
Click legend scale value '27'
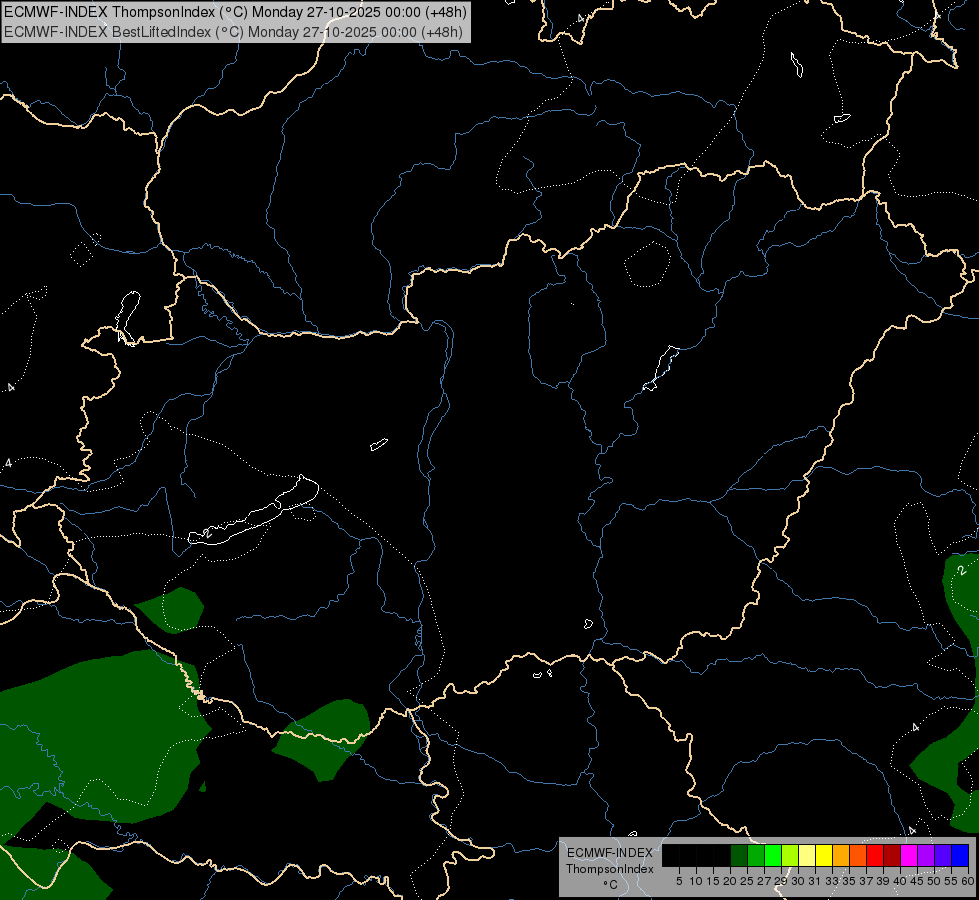click(764, 881)
